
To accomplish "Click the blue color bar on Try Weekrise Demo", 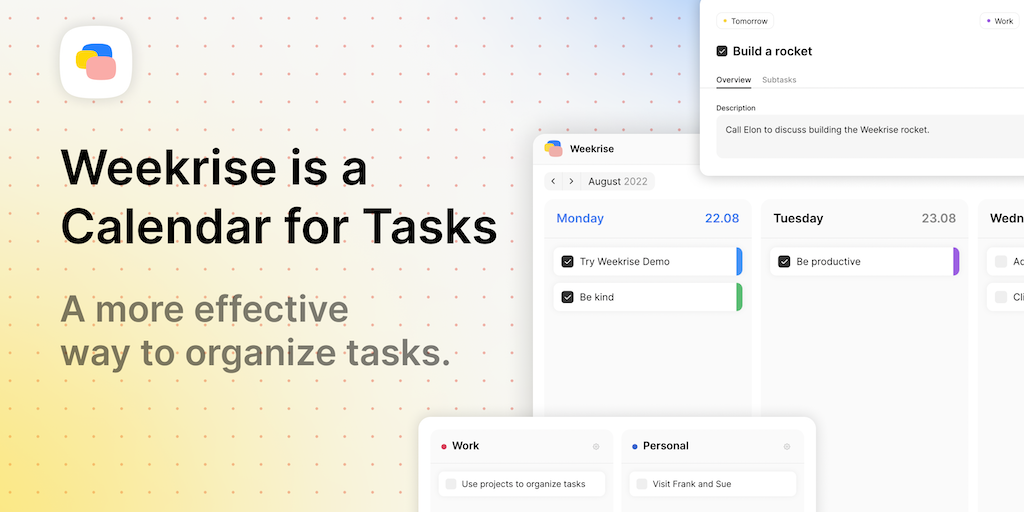I will [739, 261].
